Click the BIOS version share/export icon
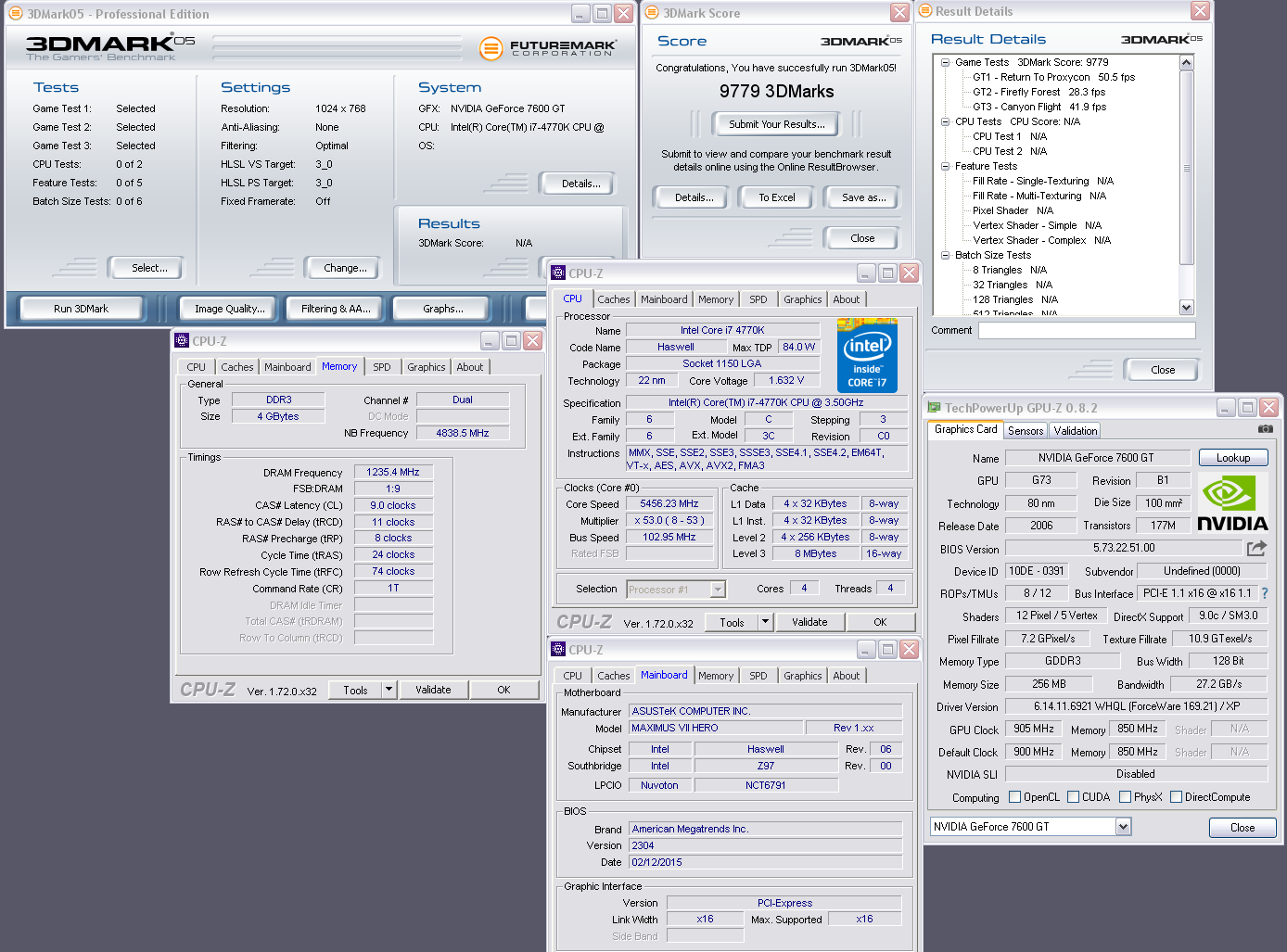 click(x=1256, y=548)
